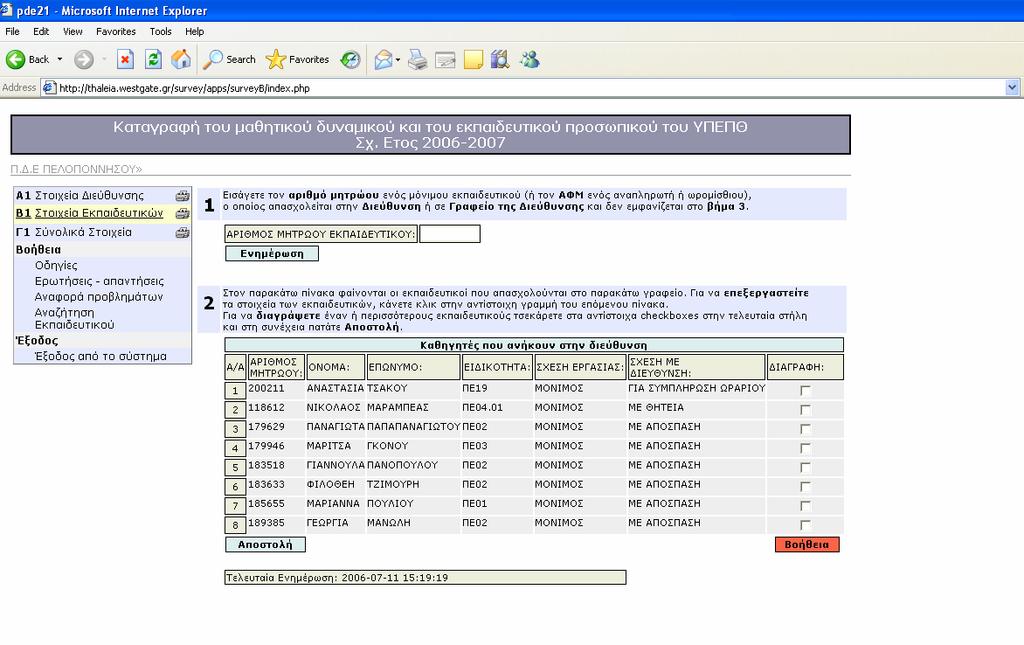The height and width of the screenshot is (645, 1024).
Task: Tick delete checkbox for ΝΙΚΟΛΑΟΣ ΜΑΡΑΜΠΕΑΣ
Action: tap(805, 410)
